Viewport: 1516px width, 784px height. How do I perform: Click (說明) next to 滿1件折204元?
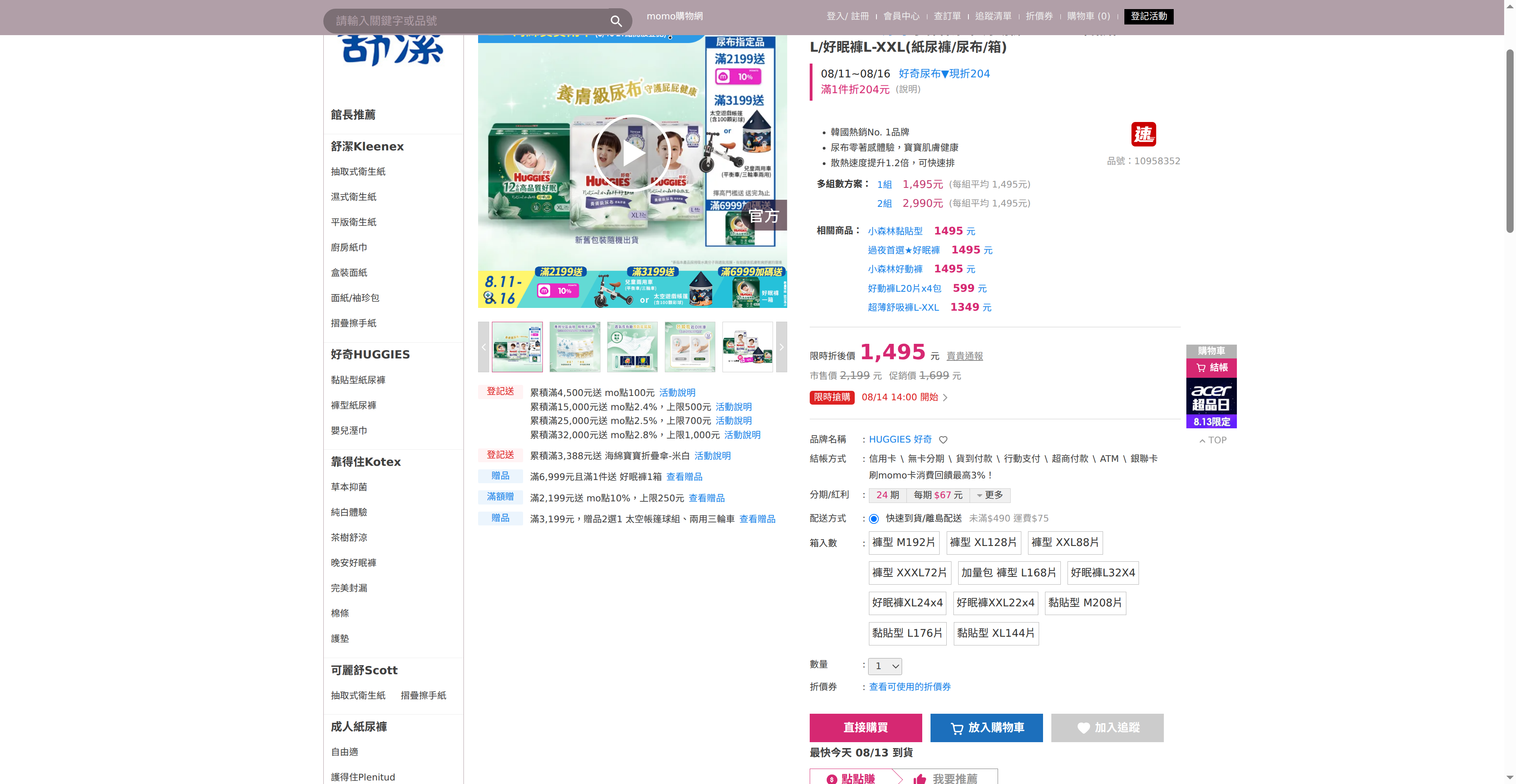tap(908, 90)
